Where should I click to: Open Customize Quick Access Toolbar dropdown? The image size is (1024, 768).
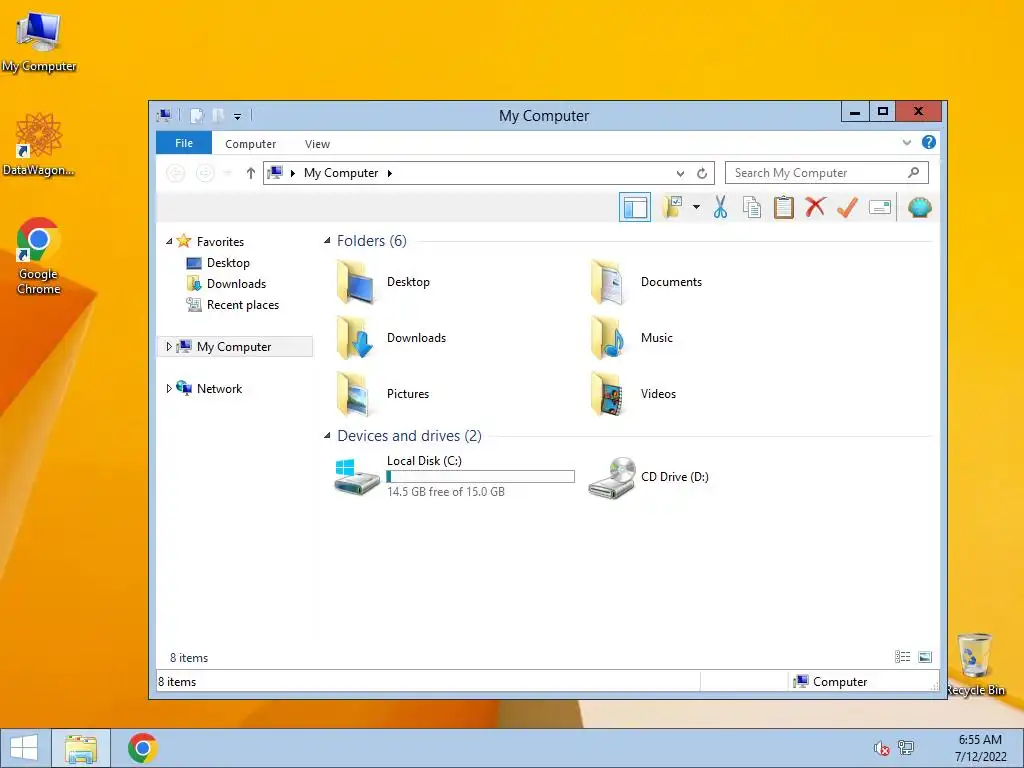pos(238,116)
